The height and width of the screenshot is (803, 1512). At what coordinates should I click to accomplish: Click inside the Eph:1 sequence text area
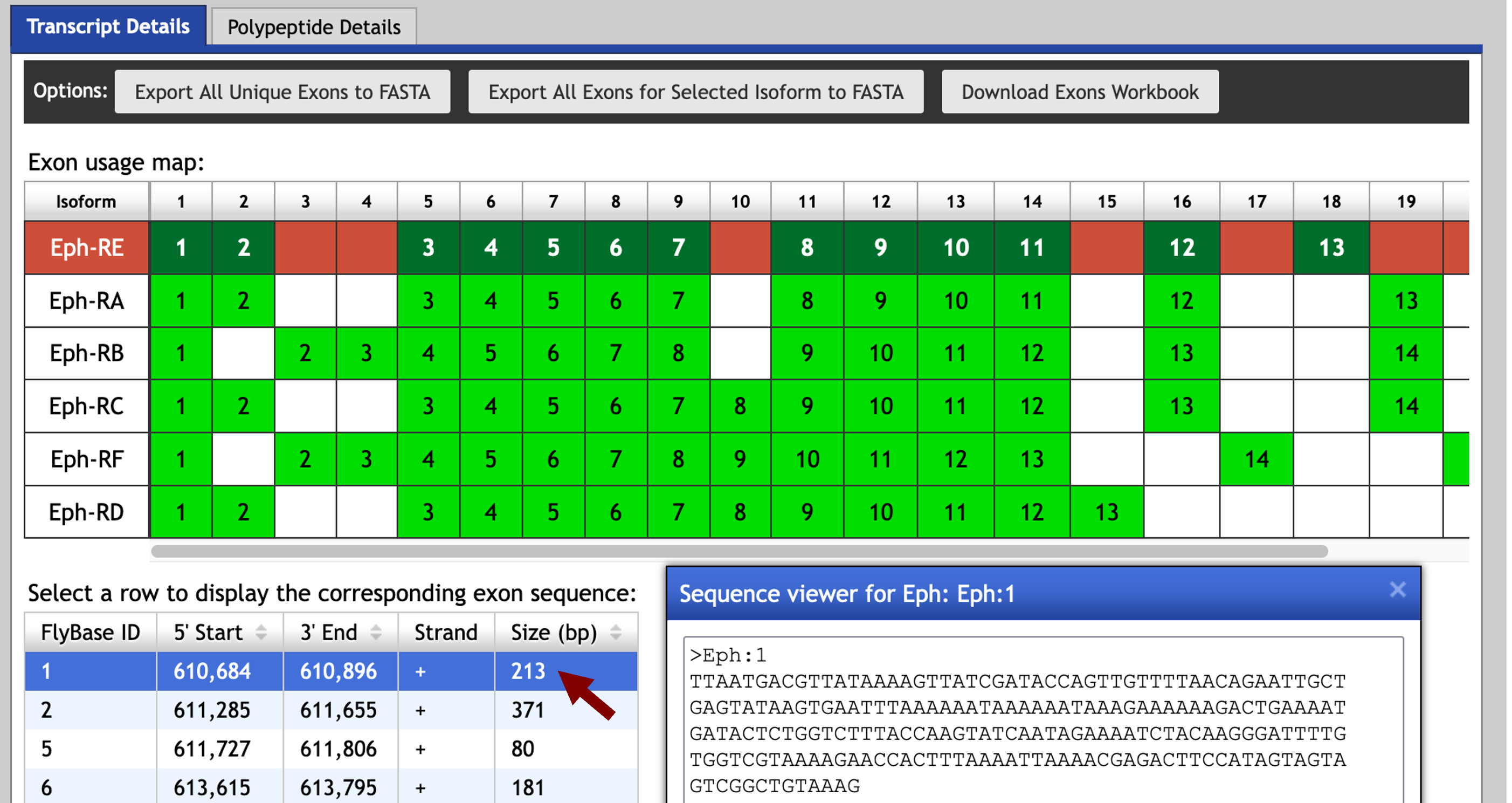pos(1044,719)
